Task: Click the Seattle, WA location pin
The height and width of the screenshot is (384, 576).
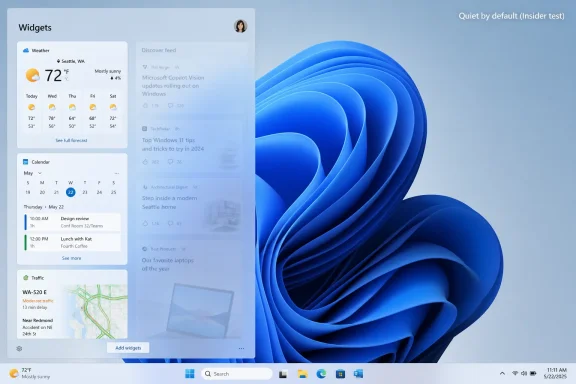Action: click(x=58, y=61)
